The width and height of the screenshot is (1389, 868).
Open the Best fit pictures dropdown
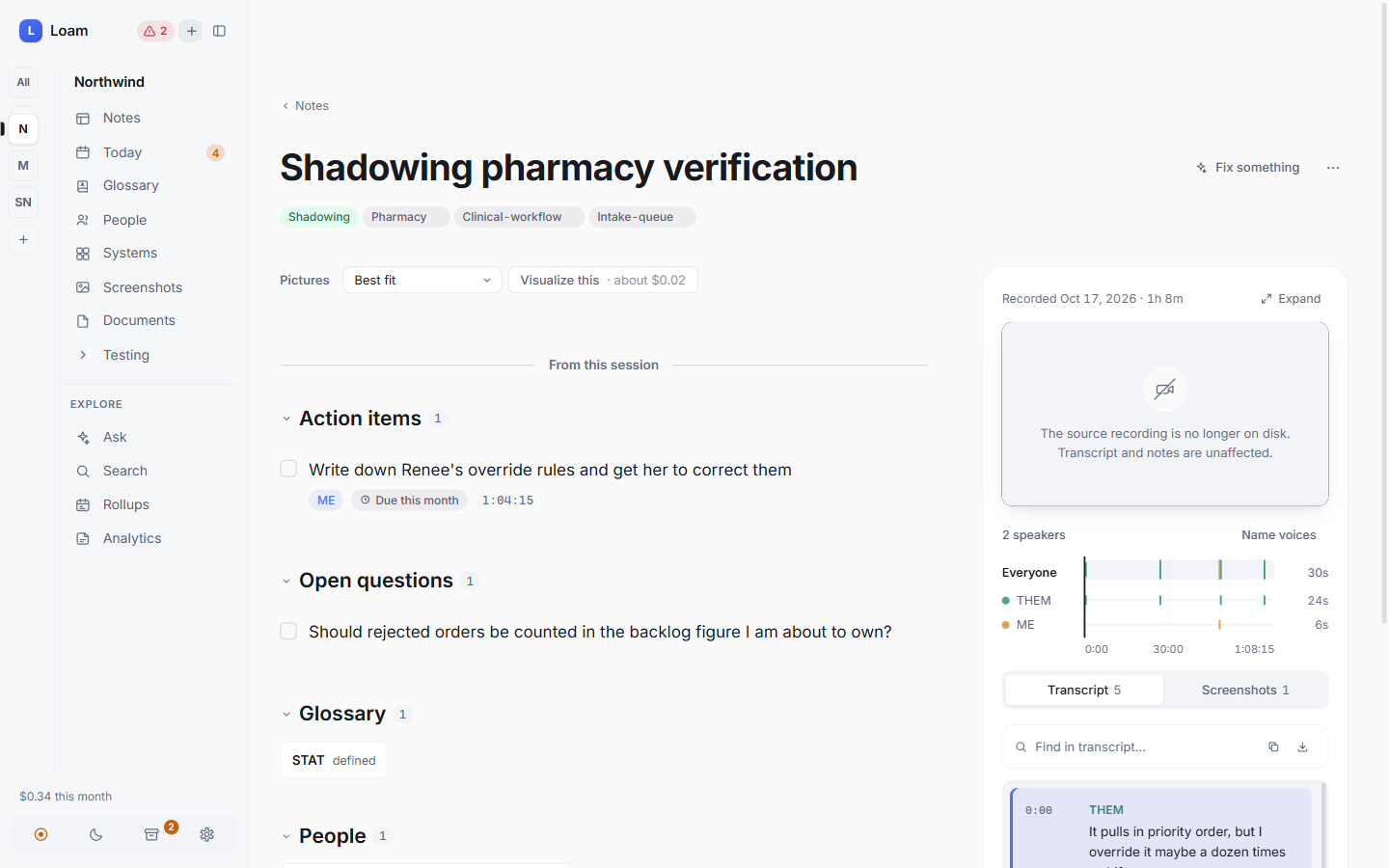(422, 280)
